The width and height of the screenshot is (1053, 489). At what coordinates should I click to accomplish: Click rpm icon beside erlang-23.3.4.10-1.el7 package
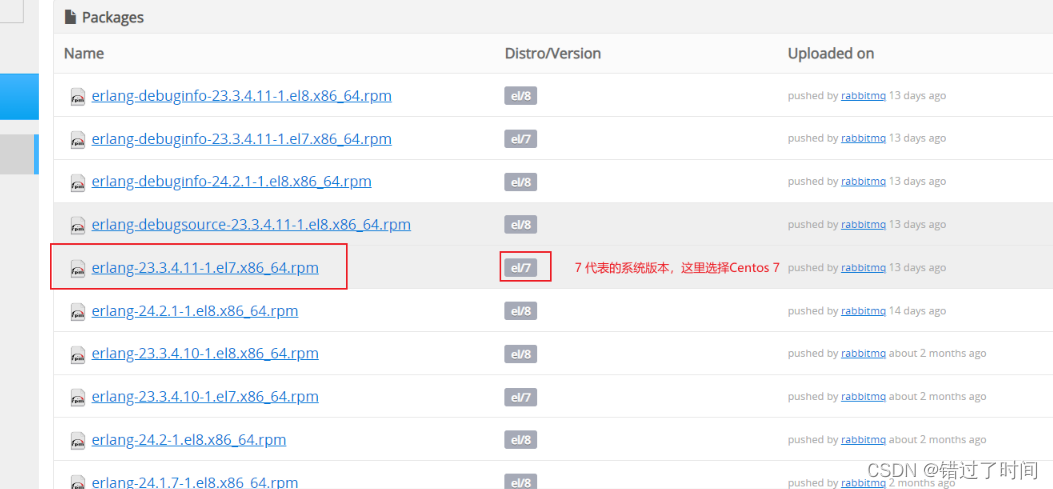pos(78,398)
